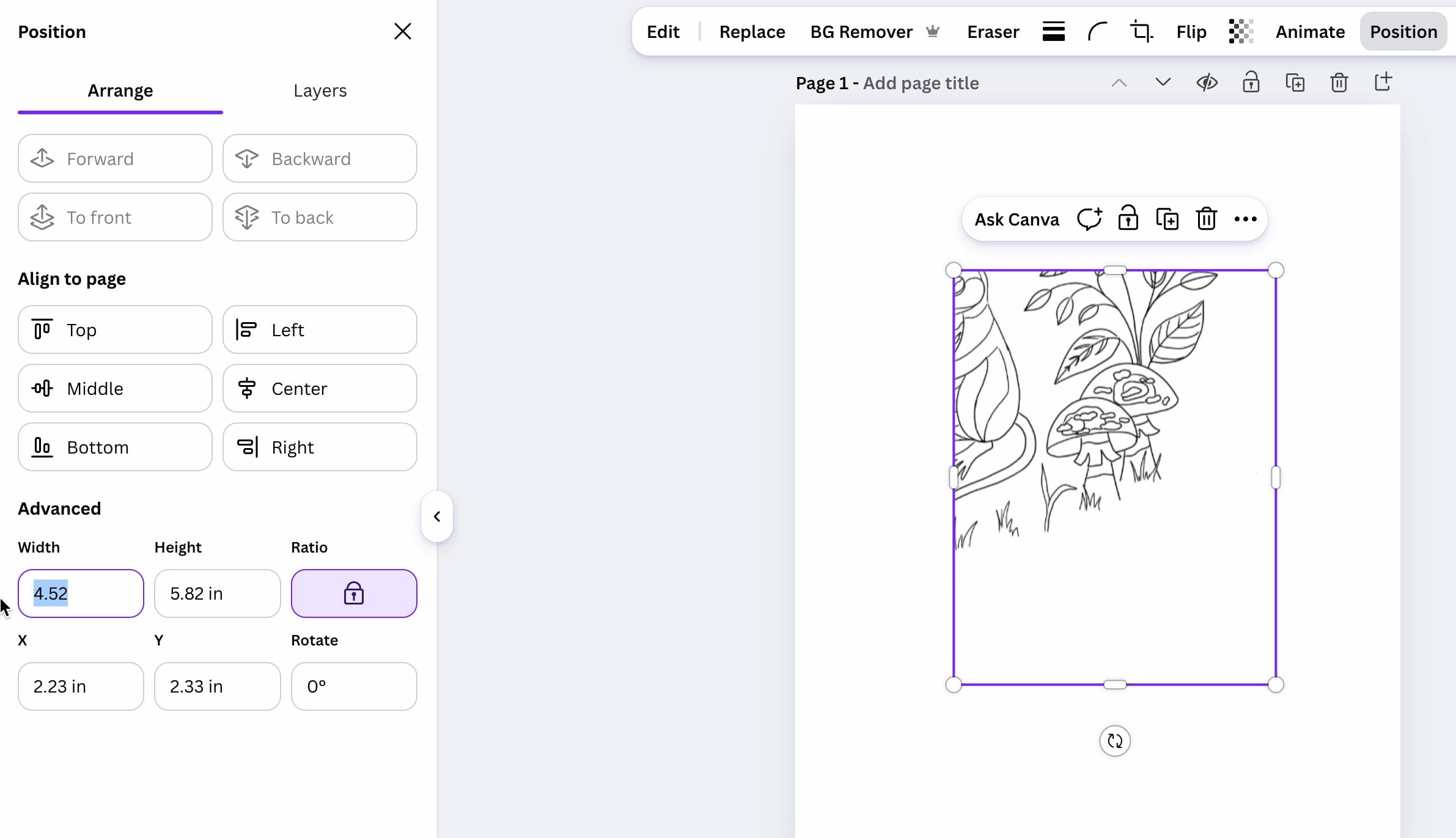This screenshot has height=838, width=1456.
Task: Click the Height input field
Action: 218,594
